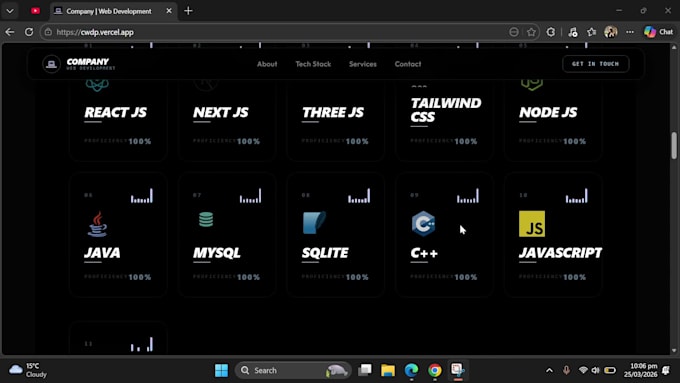Open Copilot Chat button
This screenshot has height=383, width=680.
point(658,32)
